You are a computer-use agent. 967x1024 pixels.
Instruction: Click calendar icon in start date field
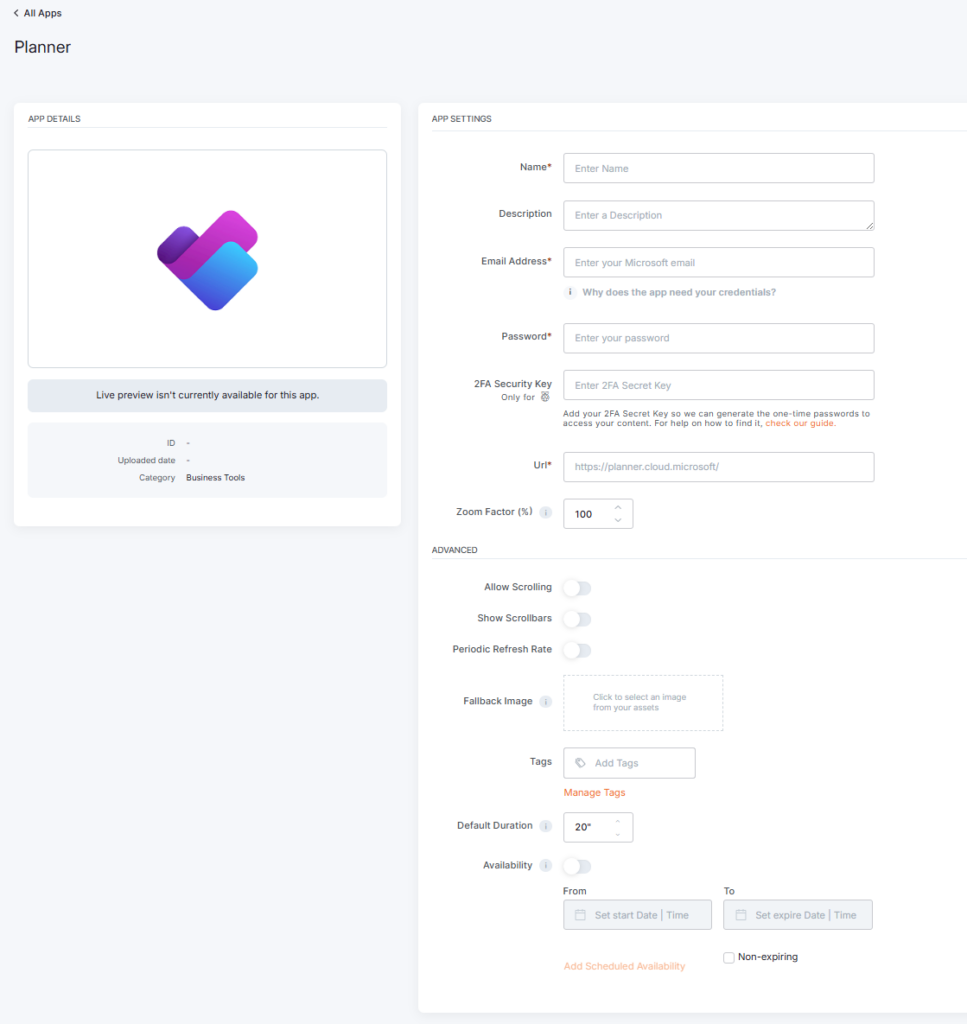[580, 915]
